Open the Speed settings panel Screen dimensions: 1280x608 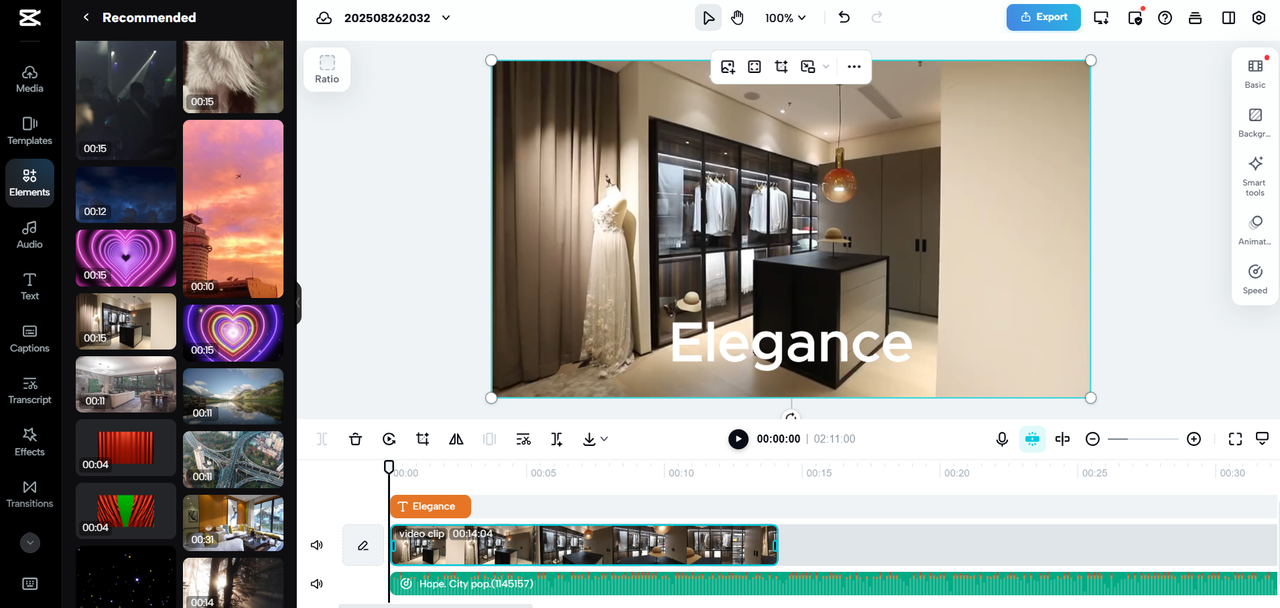1255,278
